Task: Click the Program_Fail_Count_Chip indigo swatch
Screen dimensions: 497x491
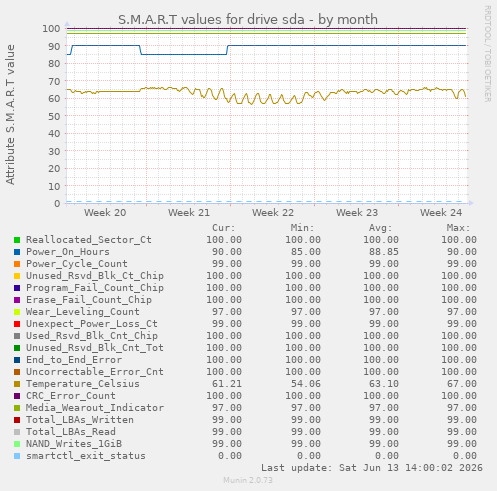Action: click(x=17, y=288)
